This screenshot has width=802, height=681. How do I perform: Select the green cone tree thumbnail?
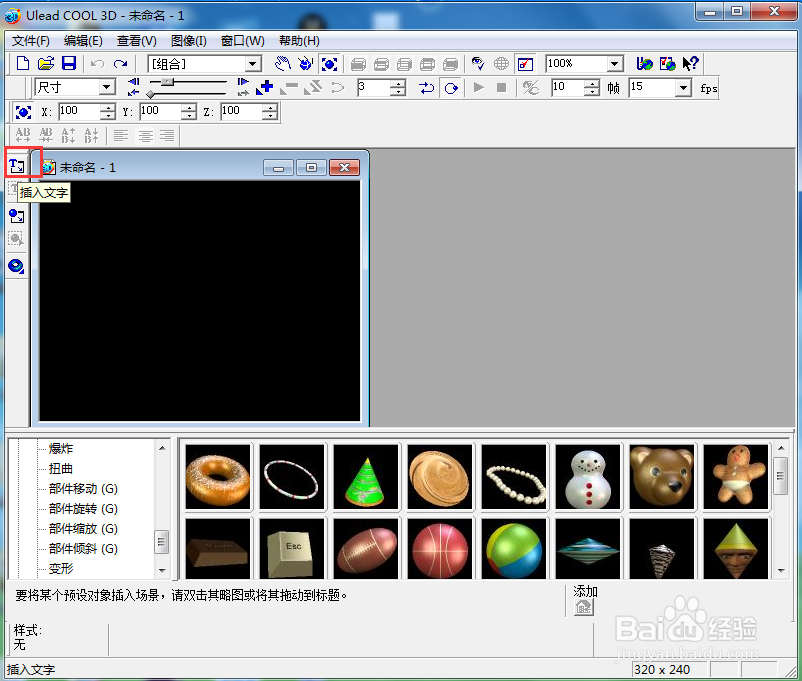pyautogui.click(x=366, y=477)
